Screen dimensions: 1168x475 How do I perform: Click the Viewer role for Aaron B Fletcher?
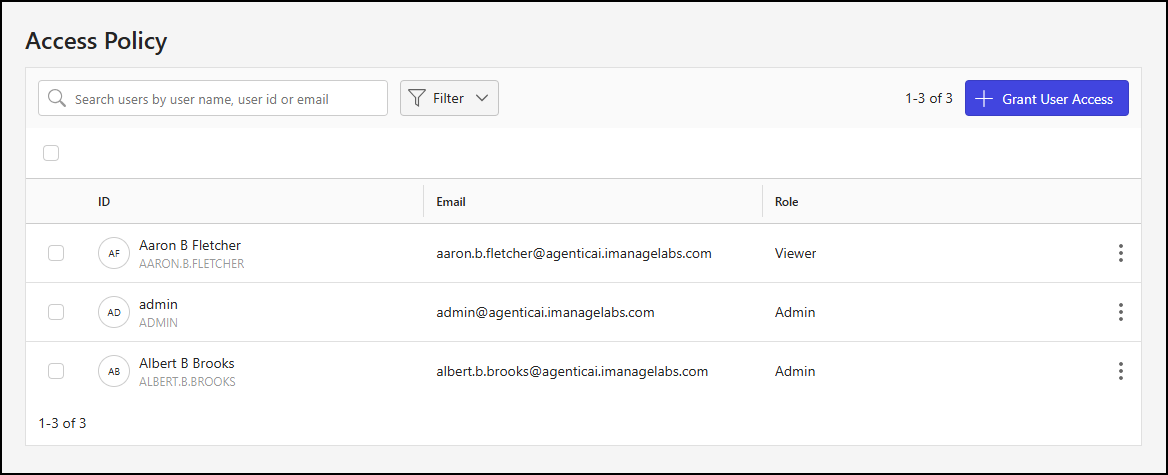pos(795,254)
